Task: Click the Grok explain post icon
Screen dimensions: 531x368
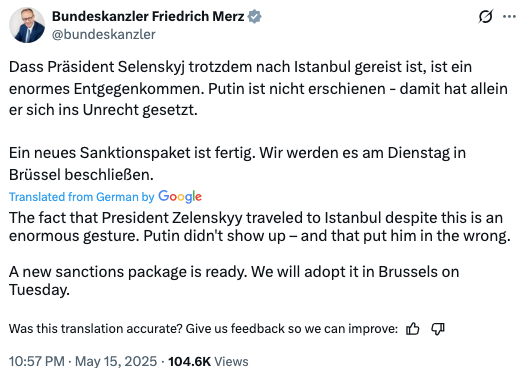Action: 485,16
